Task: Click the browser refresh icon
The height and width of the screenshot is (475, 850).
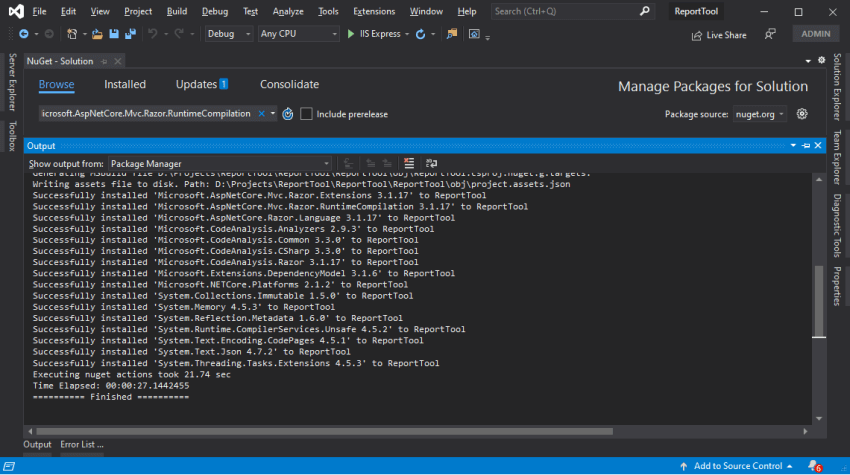Action: 420,34
